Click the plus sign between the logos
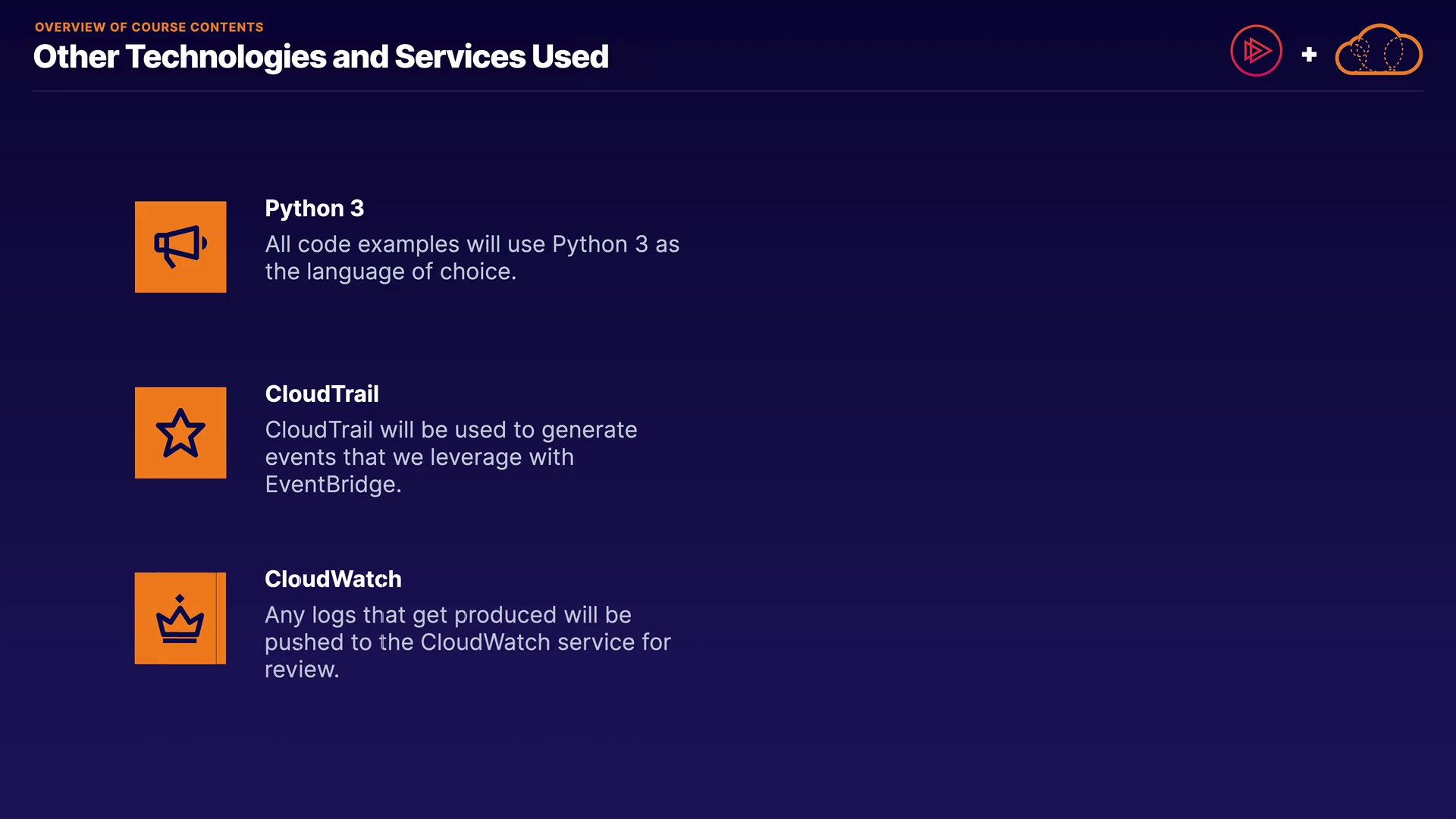 [1309, 55]
